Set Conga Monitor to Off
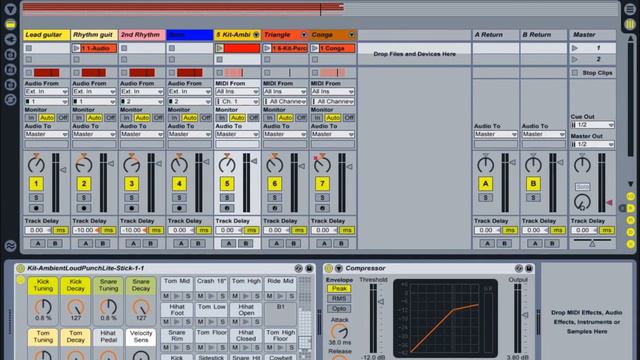Viewport: 640px width, 360px height. click(x=349, y=118)
